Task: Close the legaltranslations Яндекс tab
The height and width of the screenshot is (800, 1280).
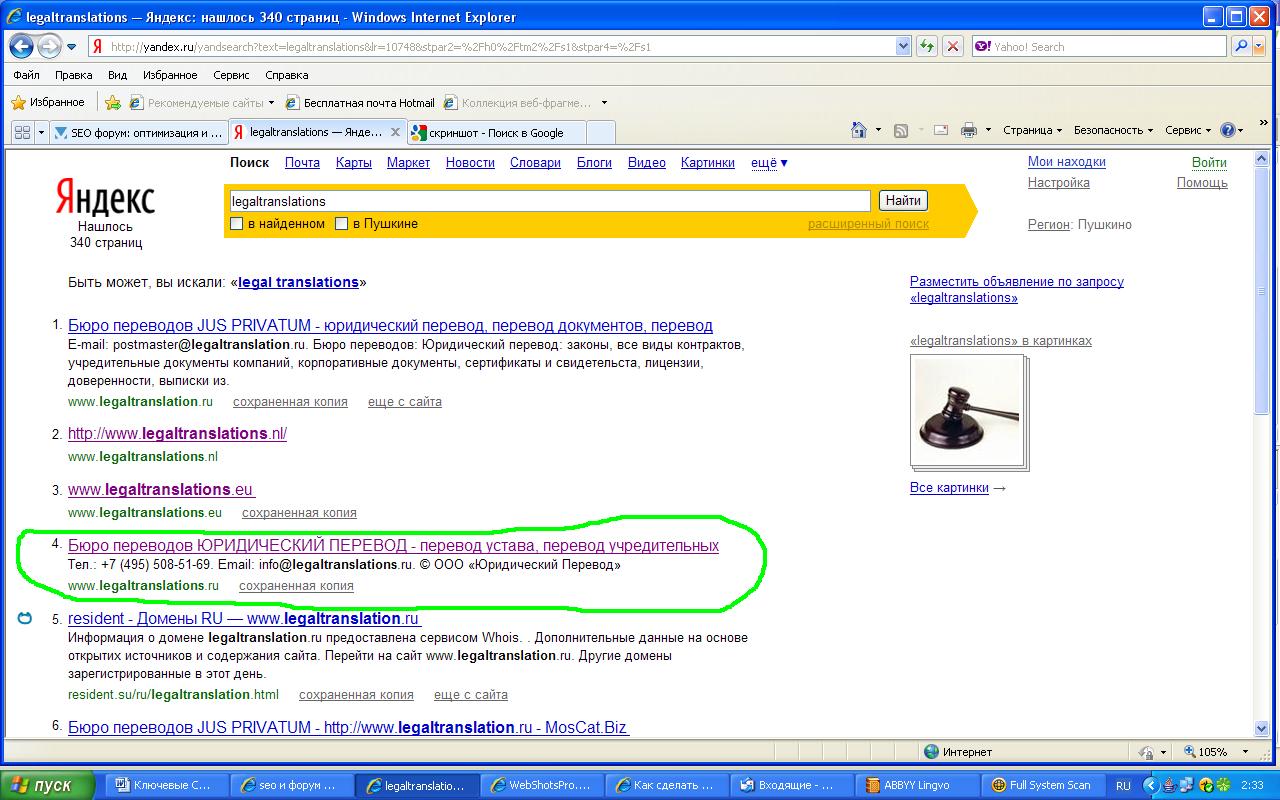Action: point(395,132)
